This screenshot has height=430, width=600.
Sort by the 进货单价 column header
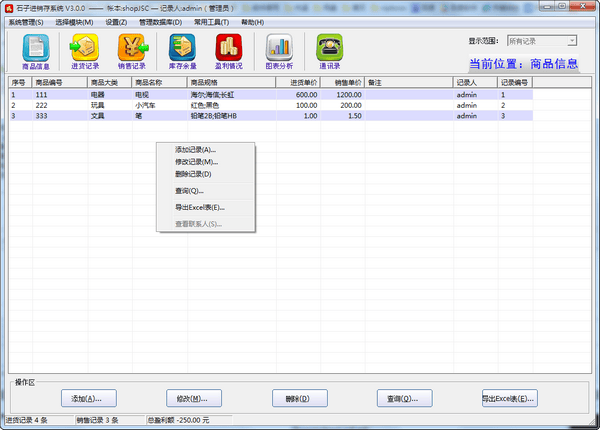(304, 82)
